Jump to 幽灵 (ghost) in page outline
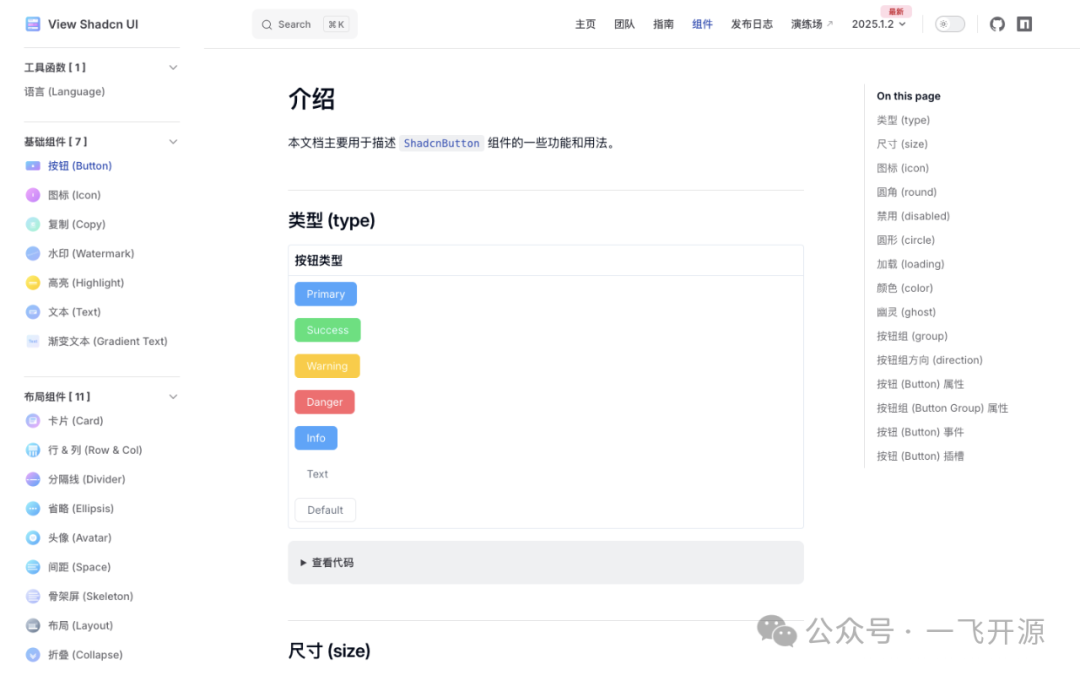This screenshot has width=1080, height=675. click(906, 312)
